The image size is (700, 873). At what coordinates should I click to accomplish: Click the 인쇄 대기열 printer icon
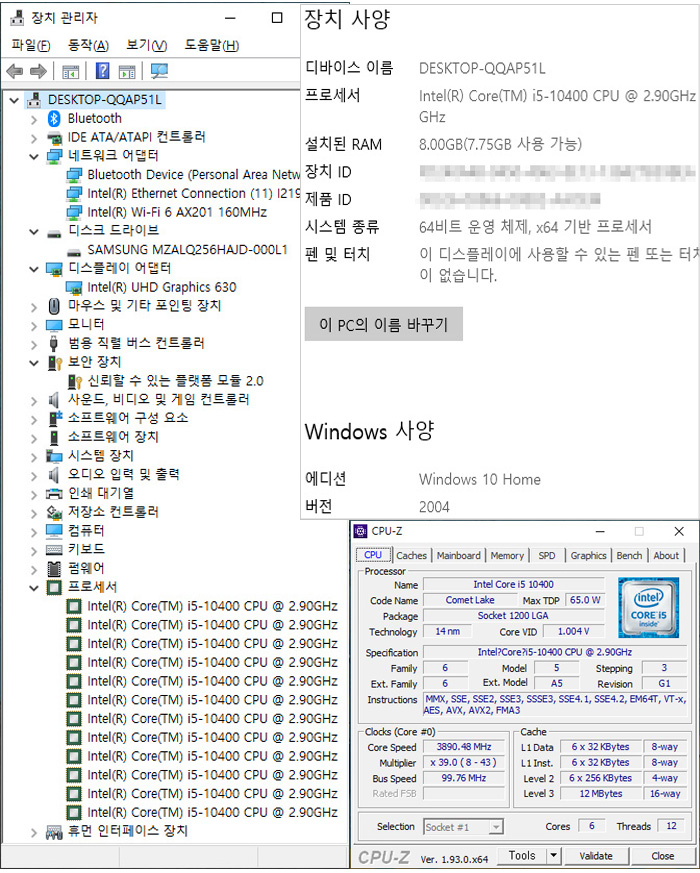(x=54, y=493)
